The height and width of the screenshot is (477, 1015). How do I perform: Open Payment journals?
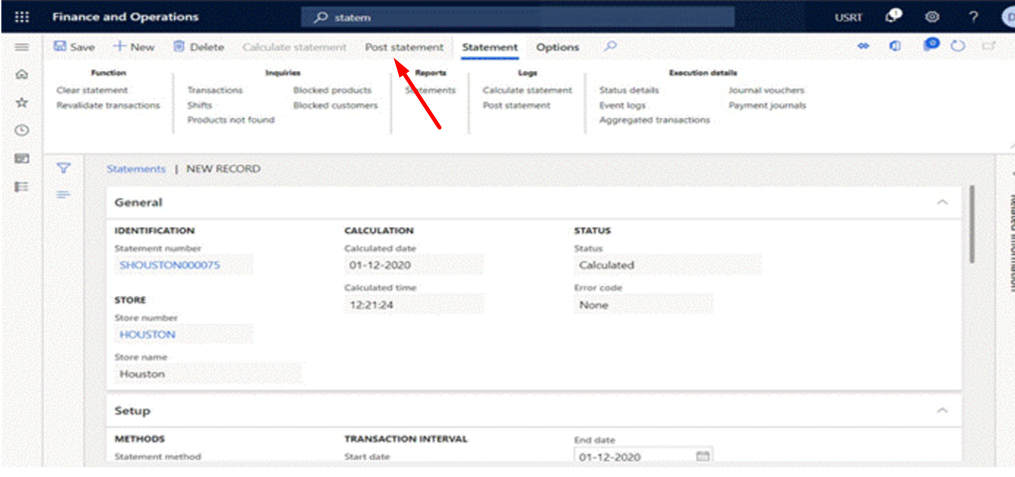coord(767,105)
